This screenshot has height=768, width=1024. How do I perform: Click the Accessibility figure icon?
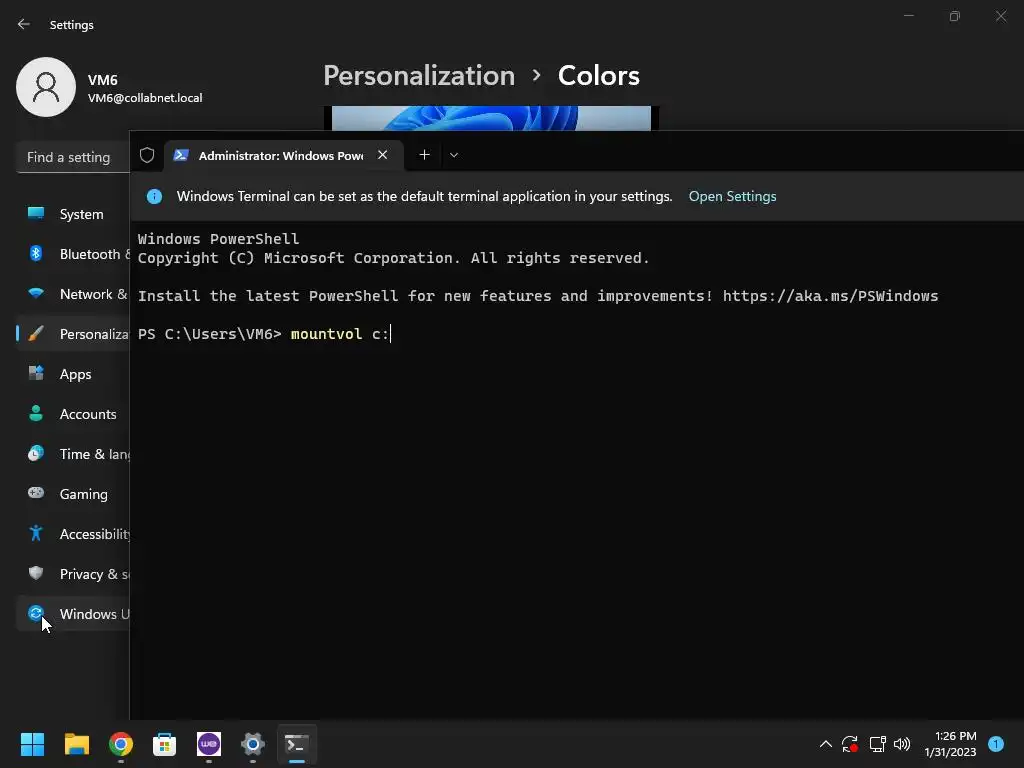pos(36,533)
